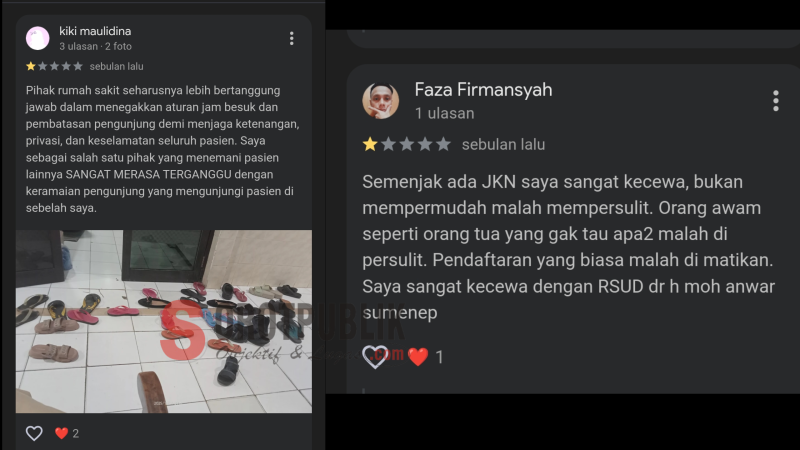800x450 pixels.
Task: Click the reaction count 1 on Faza's review
Action: point(439,357)
